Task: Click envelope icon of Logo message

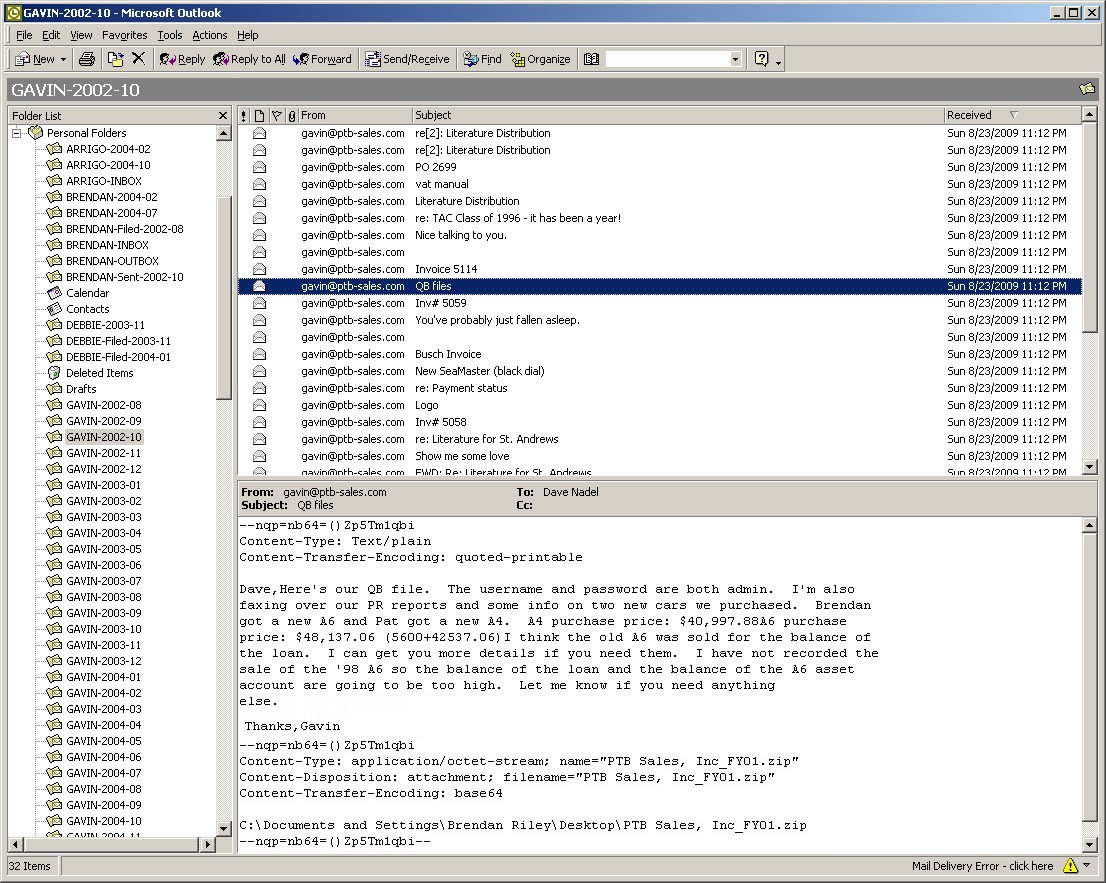Action: coord(260,405)
